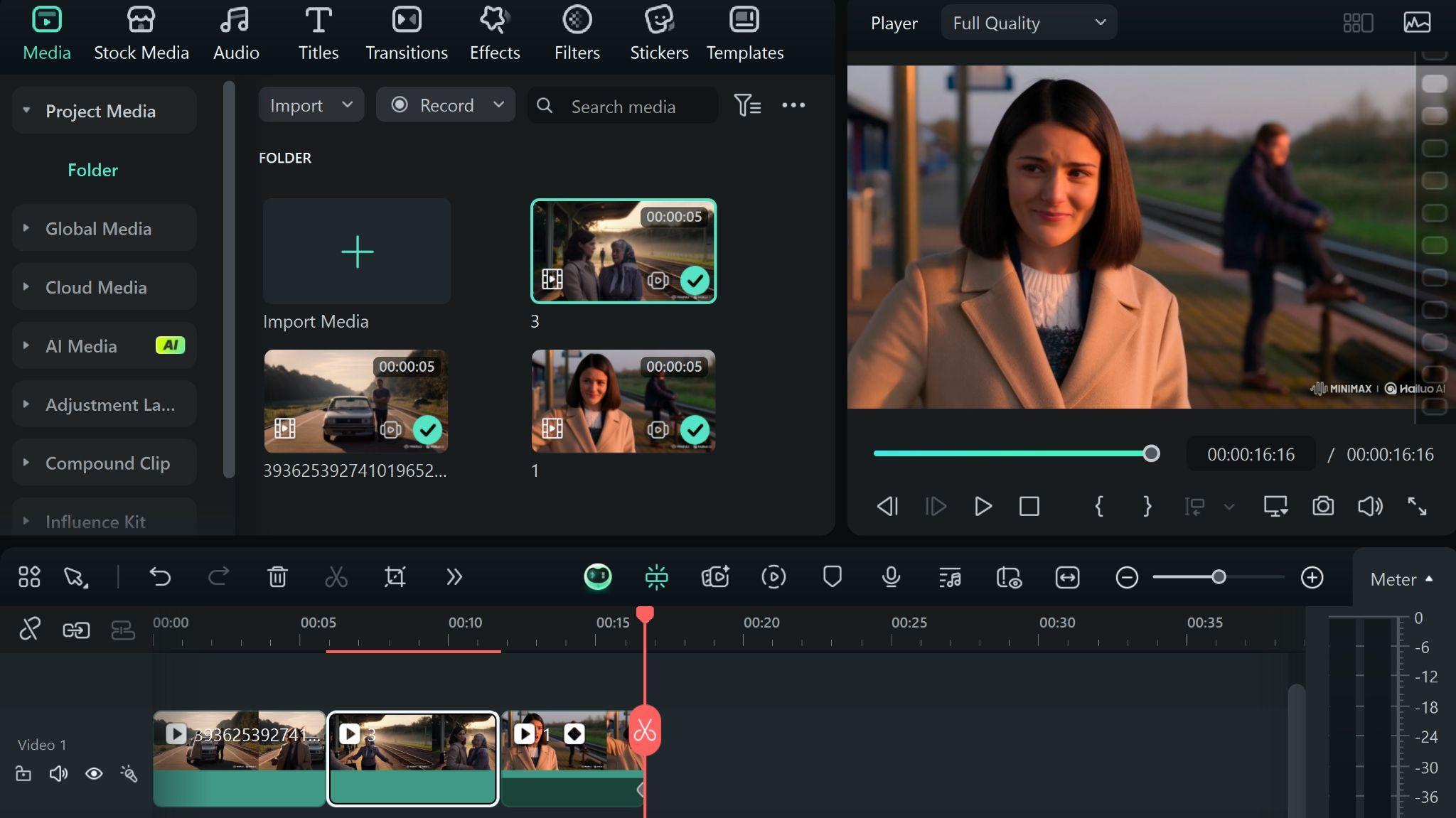Stop the preview playback
The width and height of the screenshot is (1456, 818).
pos(1029,506)
